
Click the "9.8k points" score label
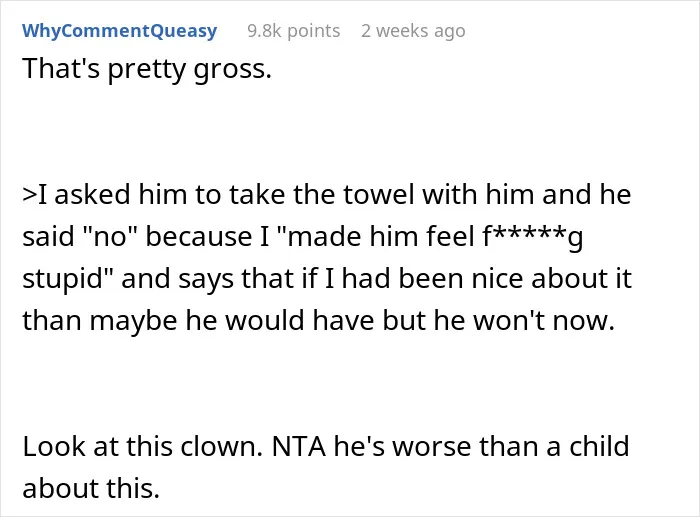294,31
